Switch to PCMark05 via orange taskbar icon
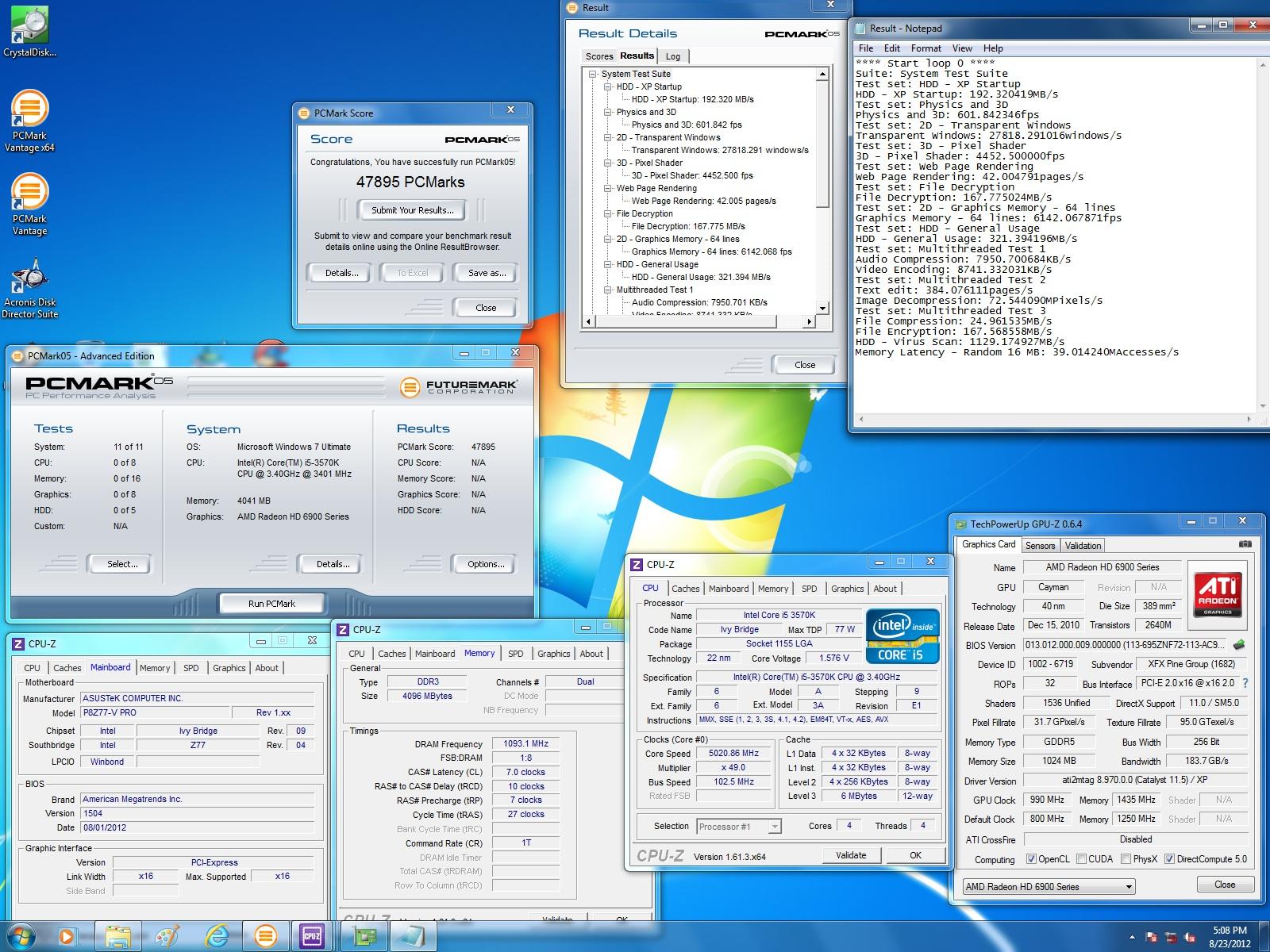The image size is (1270, 952). pyautogui.click(x=264, y=936)
